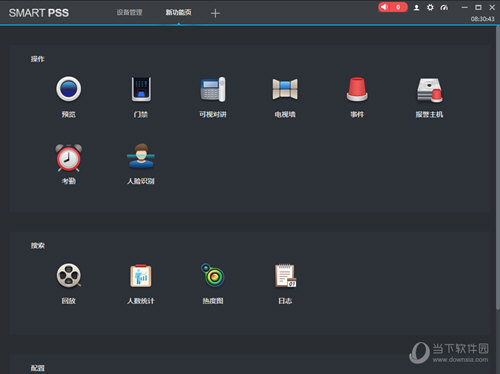
Task: Open the user account icon
Action: pos(416,7)
